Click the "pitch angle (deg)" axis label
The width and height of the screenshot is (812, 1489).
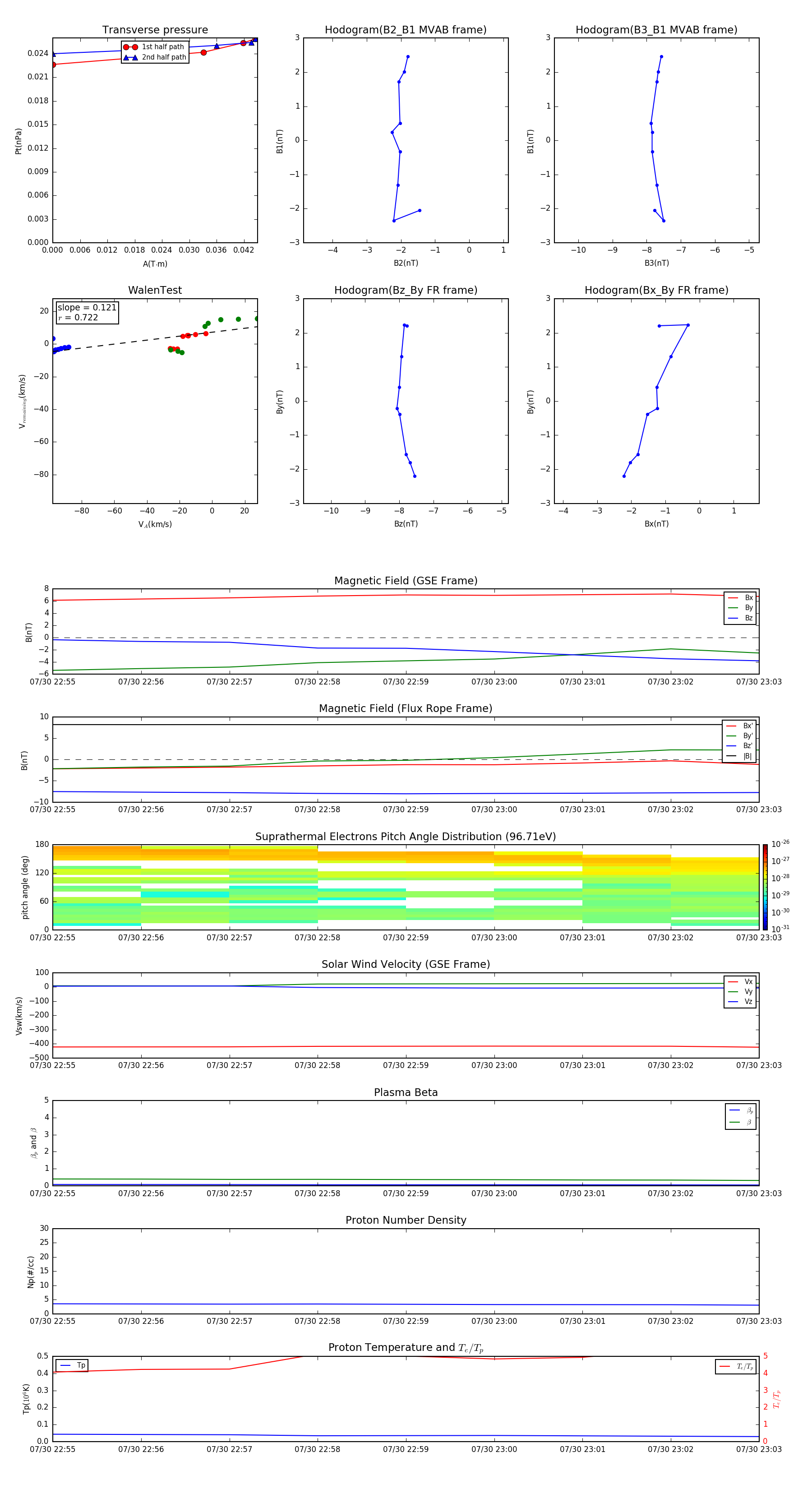click(x=25, y=887)
